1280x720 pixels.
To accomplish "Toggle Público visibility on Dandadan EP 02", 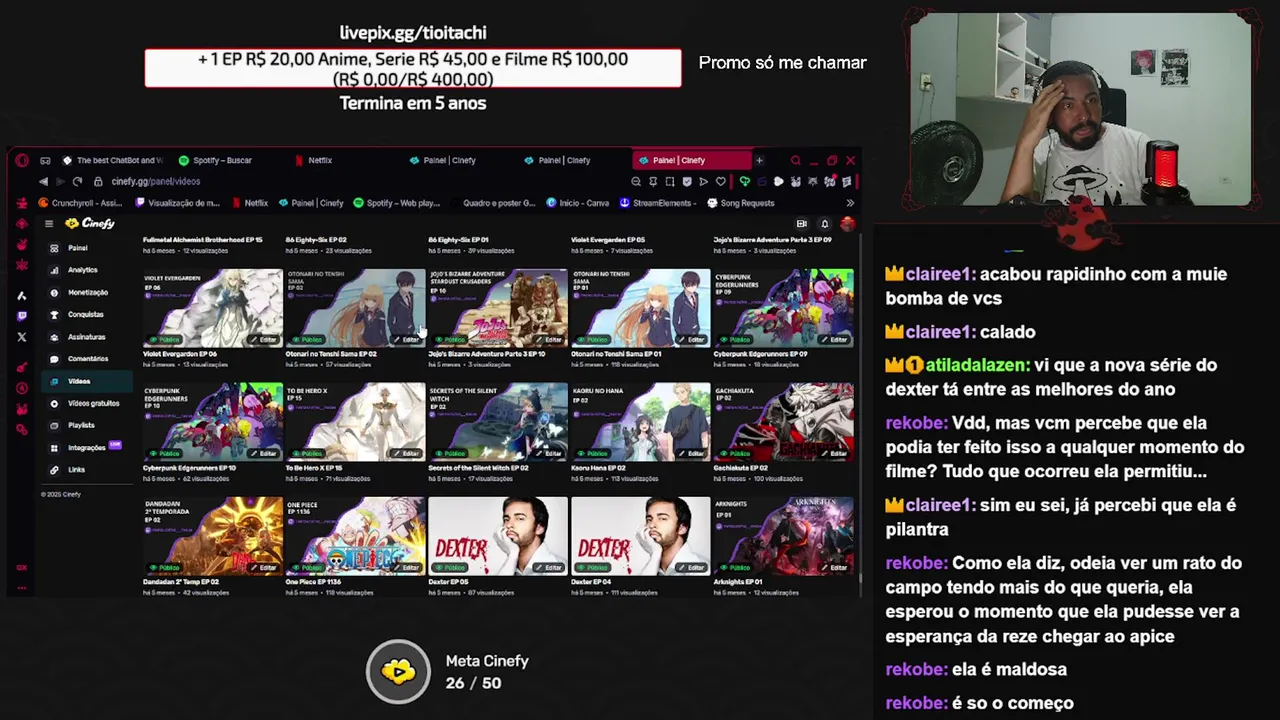I will coord(166,568).
